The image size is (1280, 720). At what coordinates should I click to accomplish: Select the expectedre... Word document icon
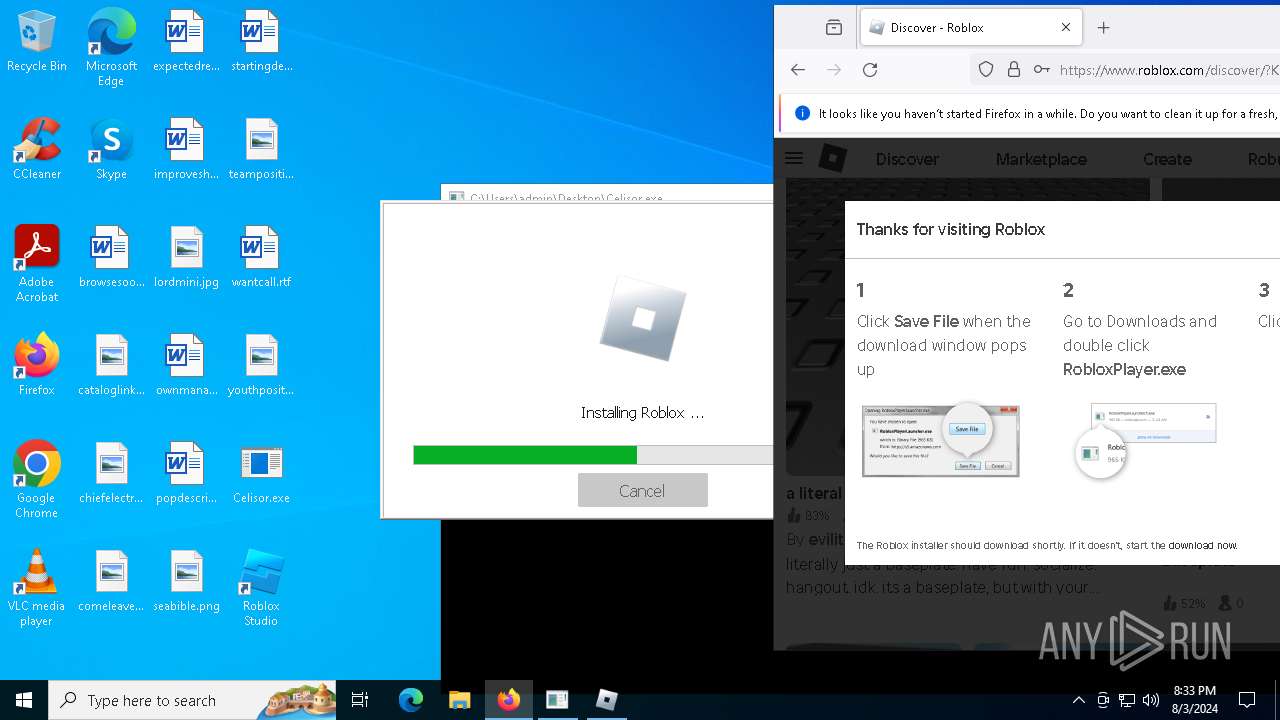coord(185,42)
